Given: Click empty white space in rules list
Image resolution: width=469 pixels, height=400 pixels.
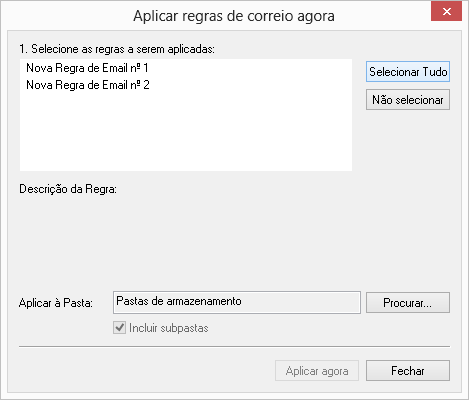Looking at the screenshot, I should click(x=186, y=133).
